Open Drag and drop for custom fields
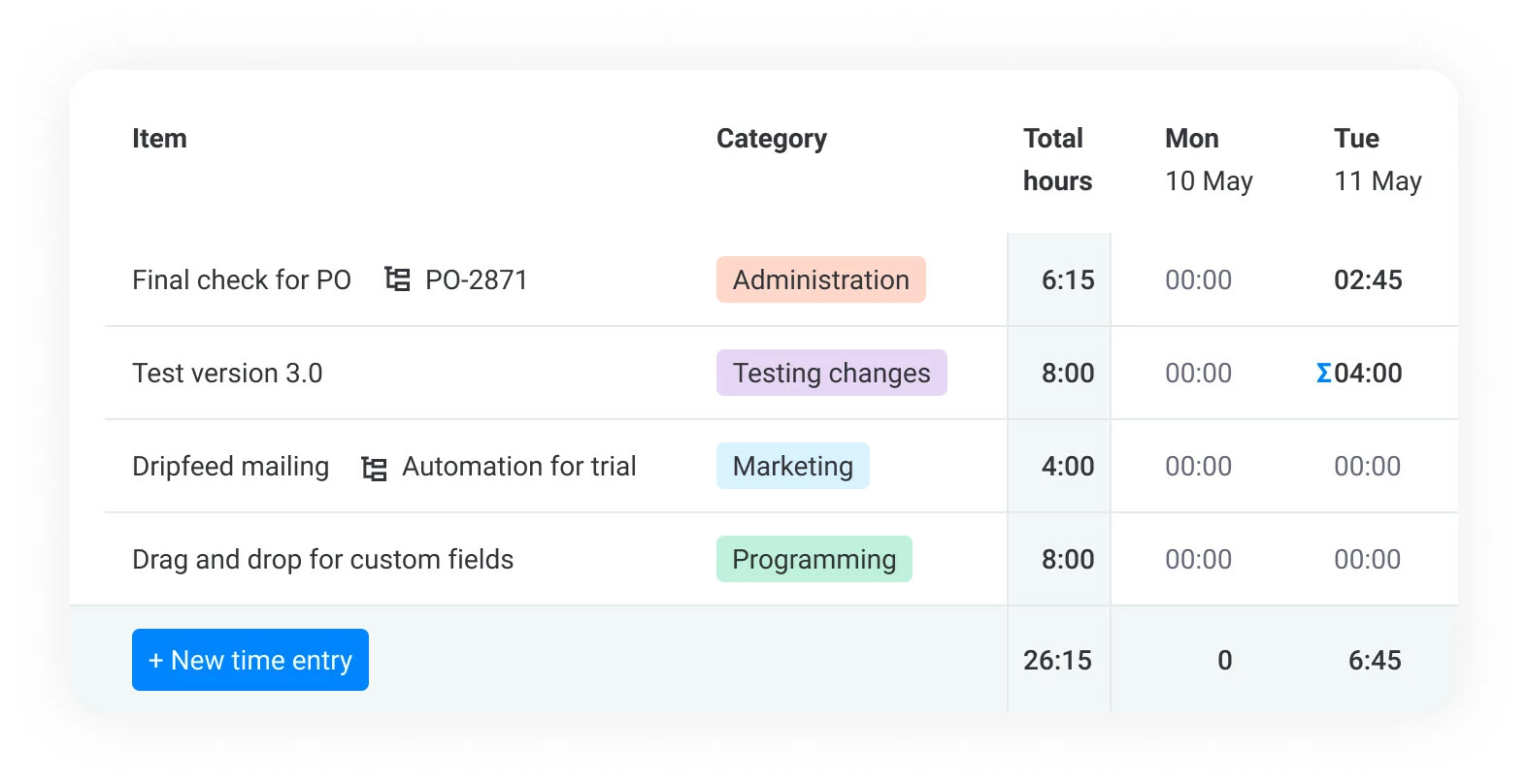1528x784 pixels. point(323,560)
